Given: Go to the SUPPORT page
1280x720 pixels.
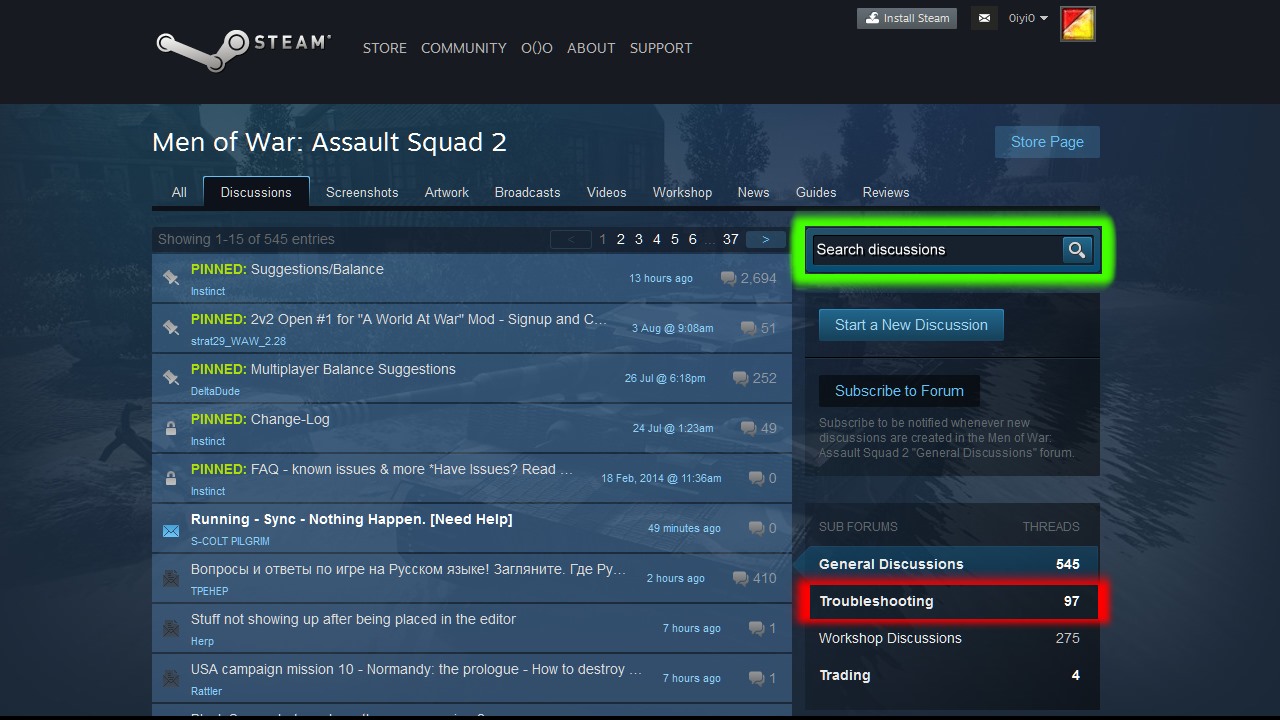Looking at the screenshot, I should 661,48.
